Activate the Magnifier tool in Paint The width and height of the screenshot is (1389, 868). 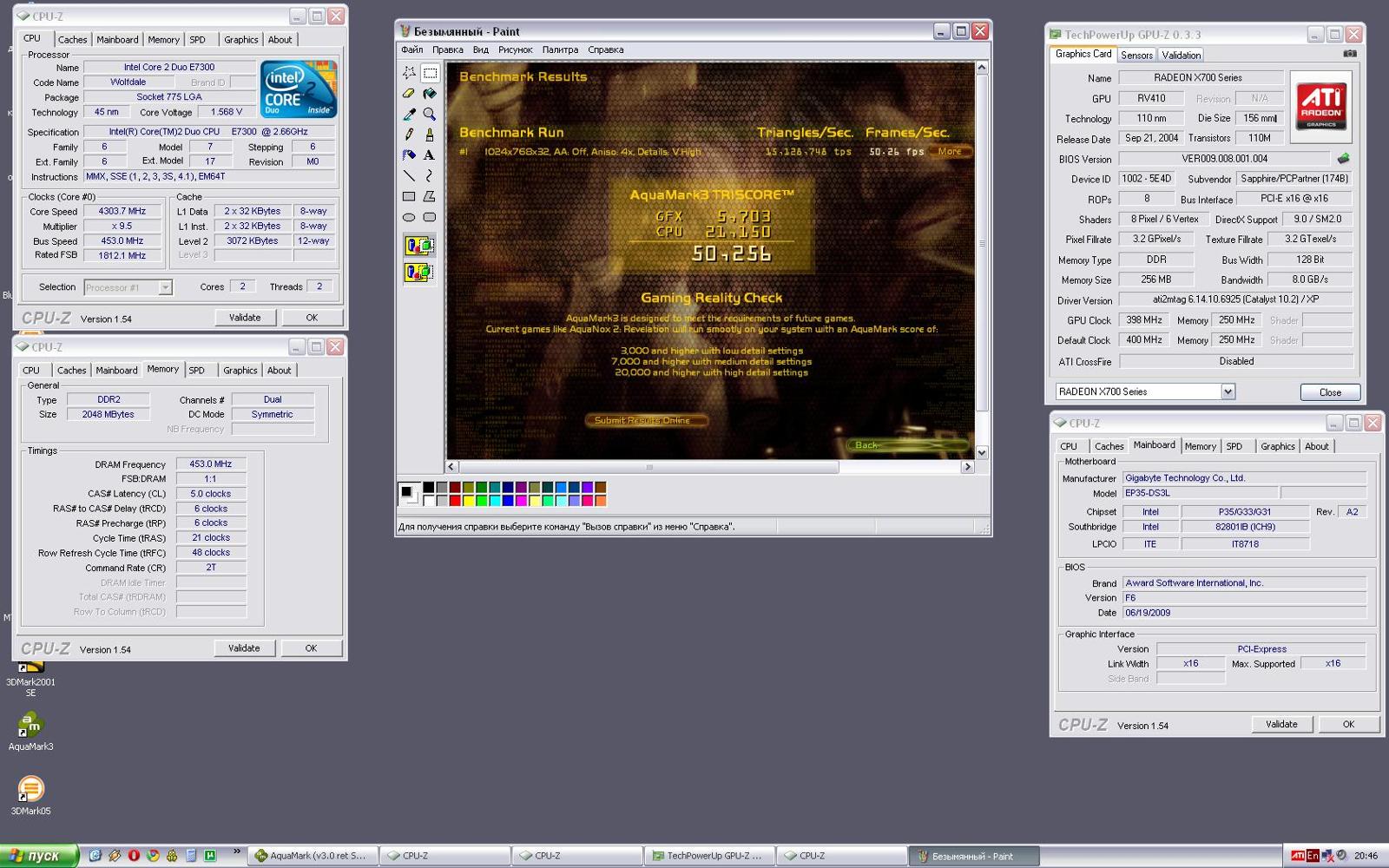coord(430,114)
